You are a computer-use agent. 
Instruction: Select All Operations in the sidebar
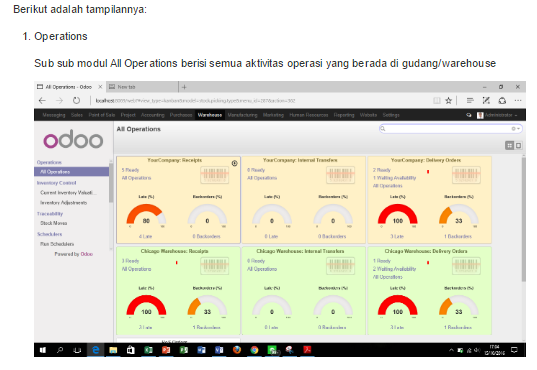tap(71, 172)
